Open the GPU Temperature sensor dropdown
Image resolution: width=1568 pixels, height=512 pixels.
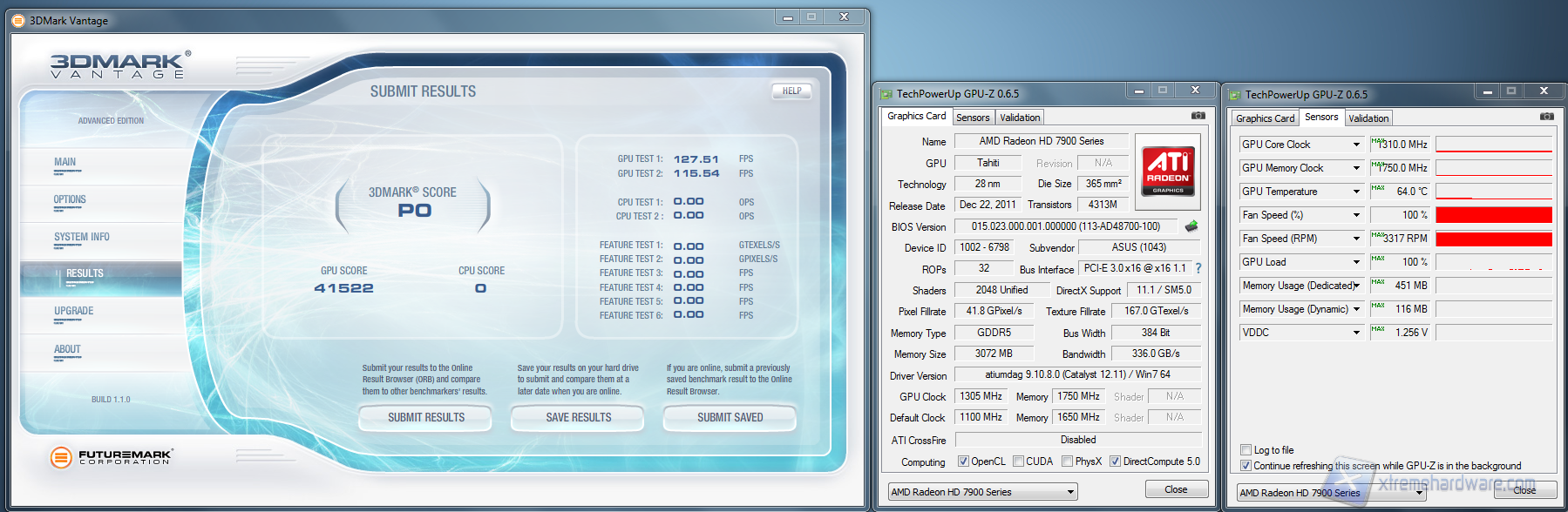coord(1356,192)
